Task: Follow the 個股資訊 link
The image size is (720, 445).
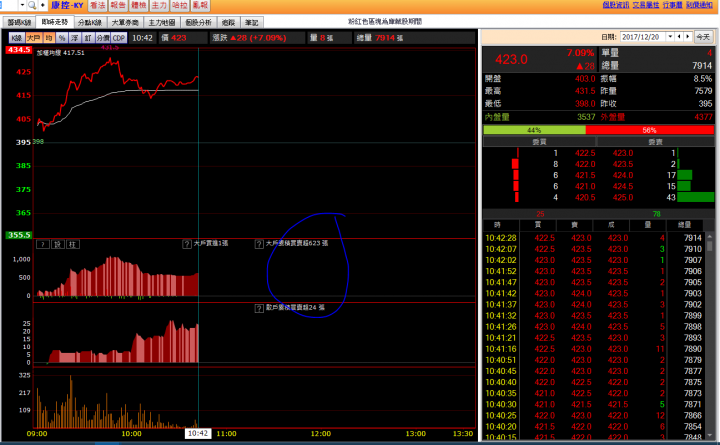Action: pos(616,5)
